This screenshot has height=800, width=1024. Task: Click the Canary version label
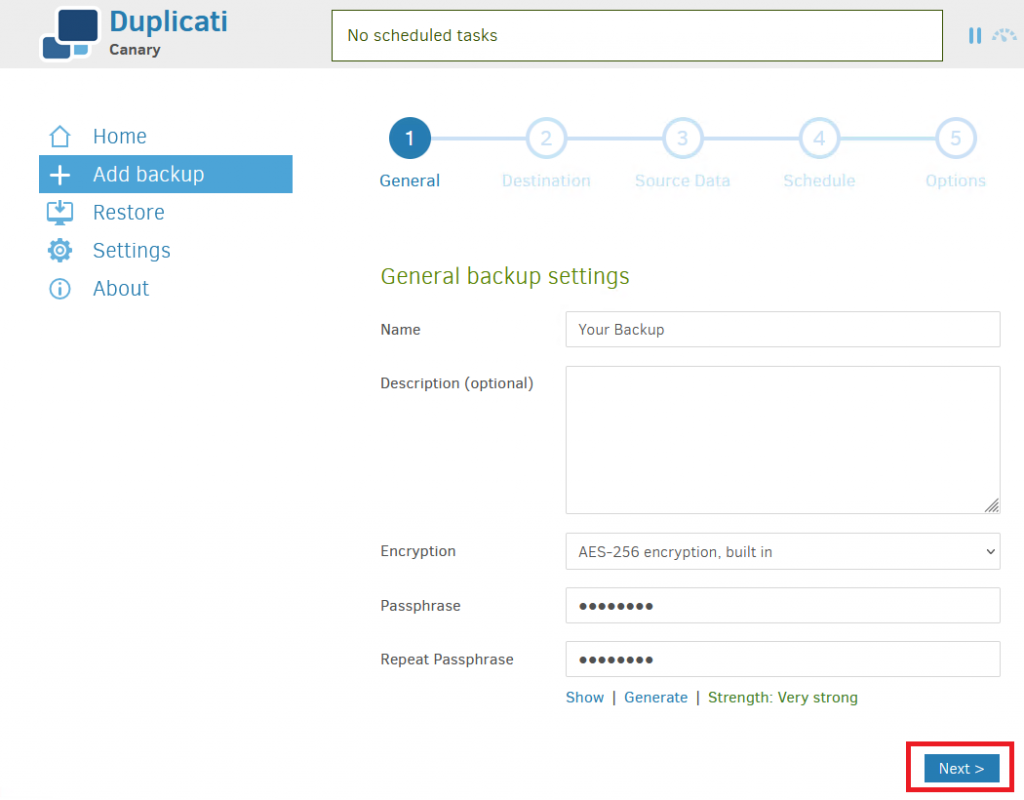(x=135, y=50)
